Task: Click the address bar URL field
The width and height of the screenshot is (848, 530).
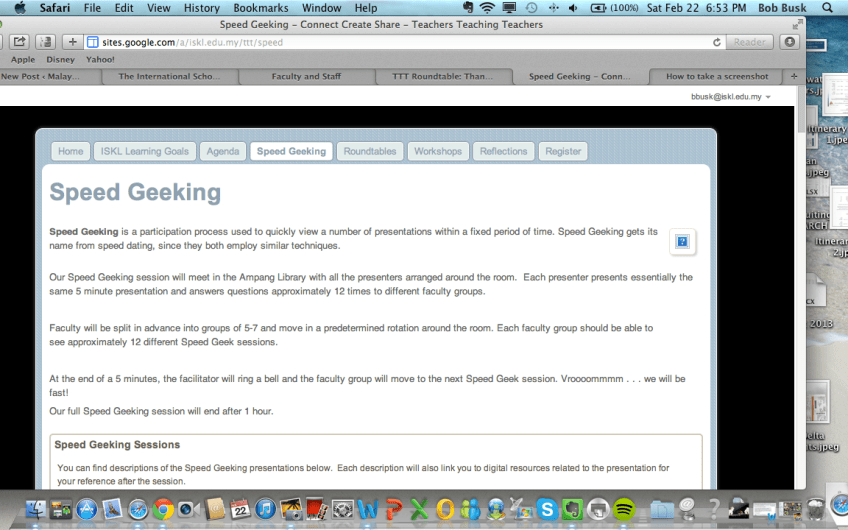Action: tap(400, 42)
